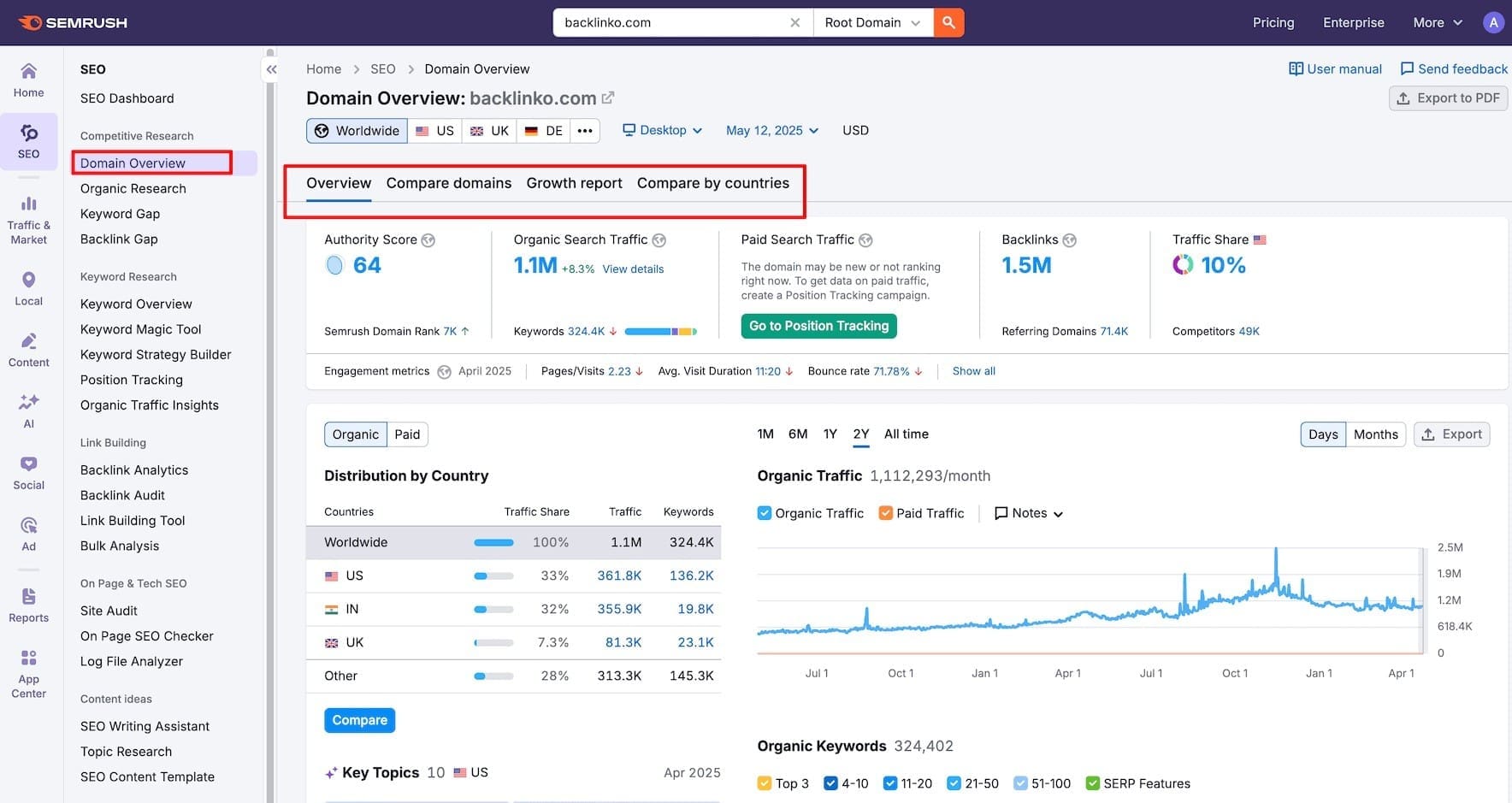Viewport: 1512px width, 803px height.
Task: Switch to the Growth report tab
Action: (x=574, y=183)
